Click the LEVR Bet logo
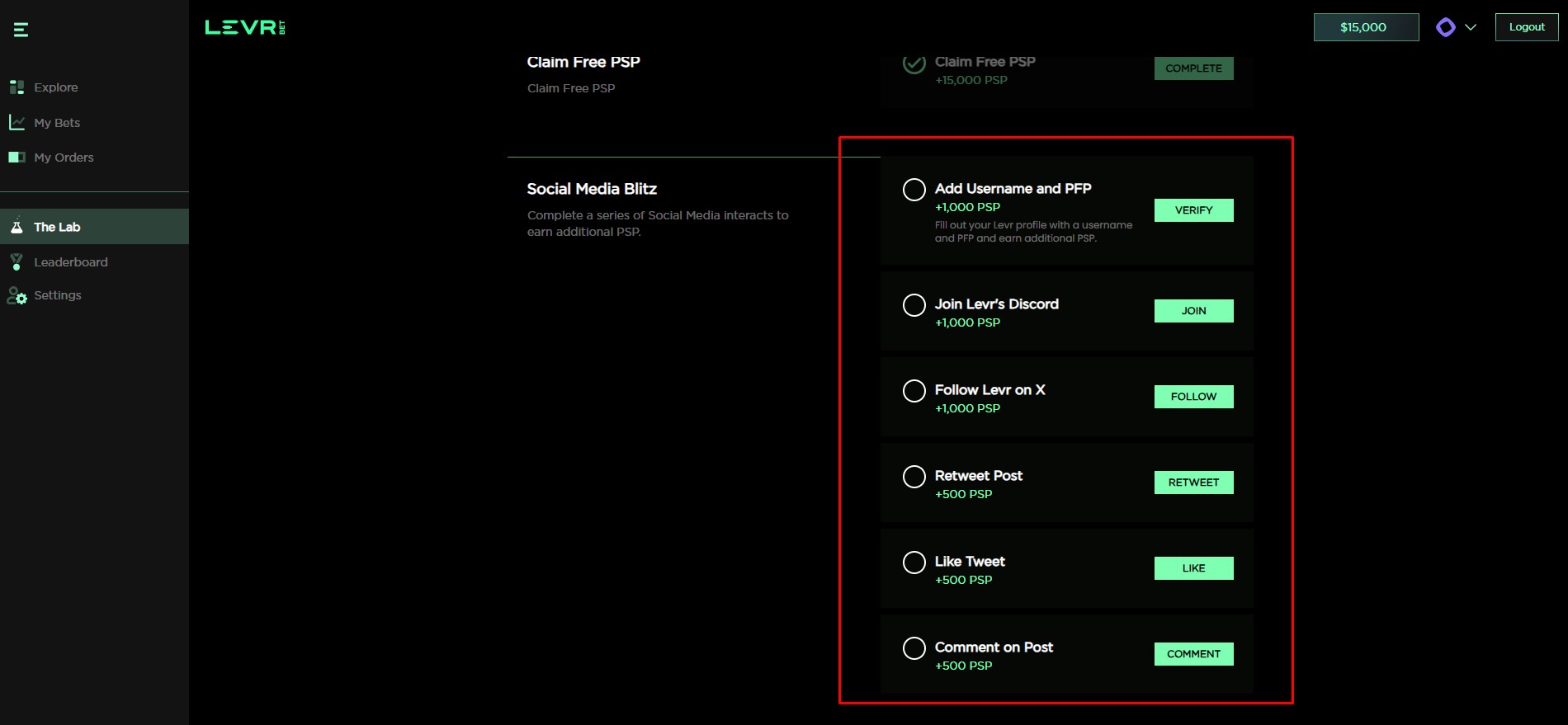The width and height of the screenshot is (1568, 725). (x=245, y=27)
